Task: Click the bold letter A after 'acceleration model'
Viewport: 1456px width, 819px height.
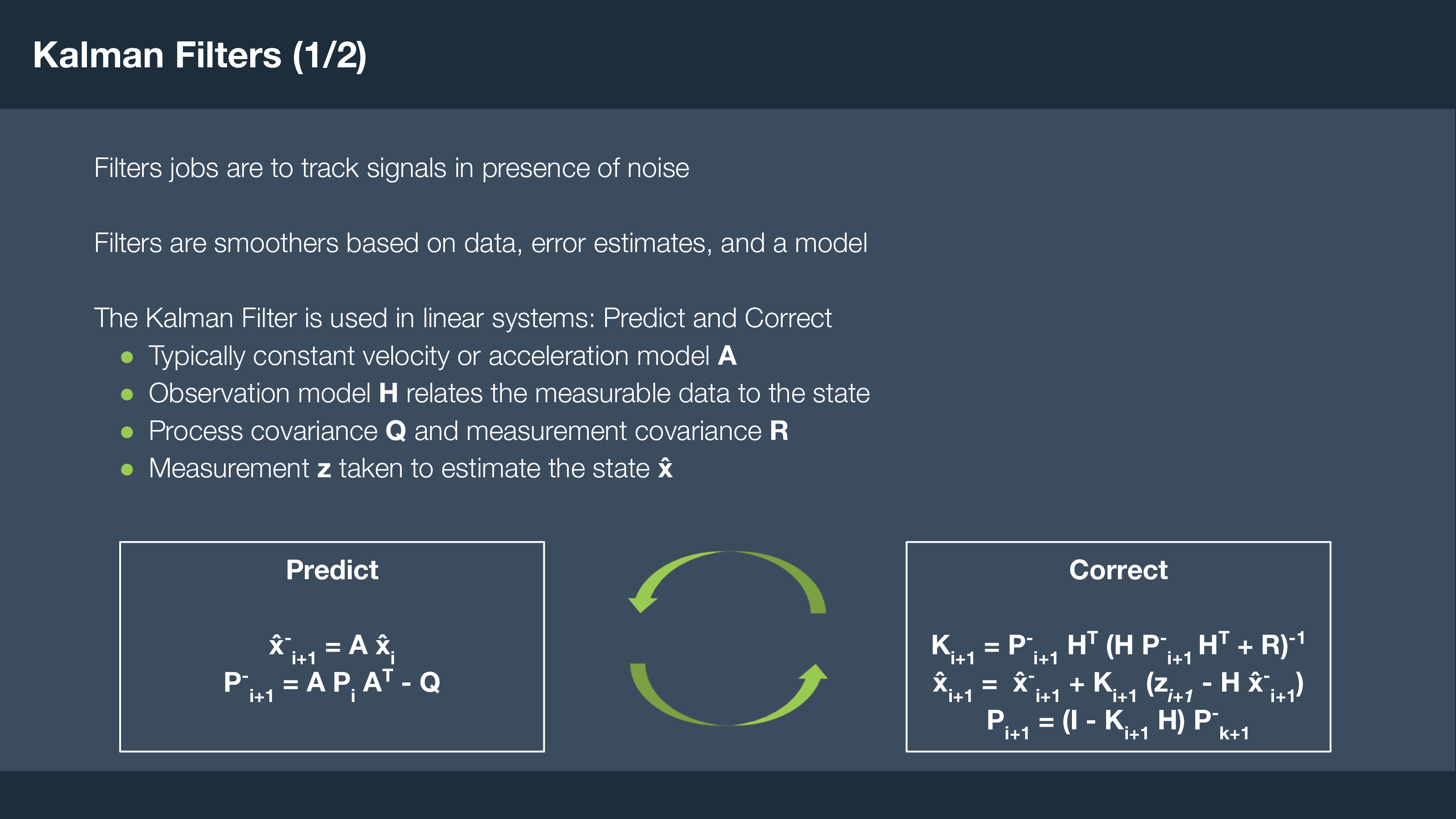Action: tap(728, 356)
